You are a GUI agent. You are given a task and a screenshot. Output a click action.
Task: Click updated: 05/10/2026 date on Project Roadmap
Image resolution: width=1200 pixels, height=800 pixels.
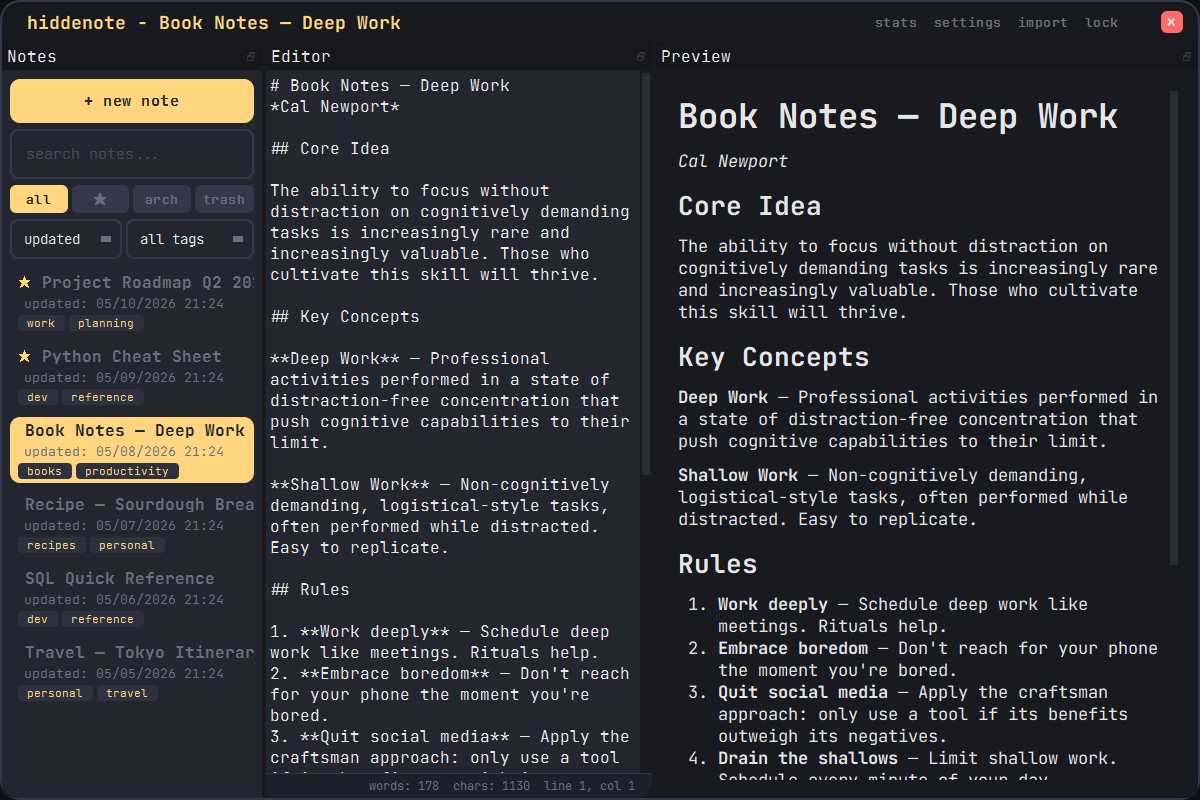(x=124, y=304)
